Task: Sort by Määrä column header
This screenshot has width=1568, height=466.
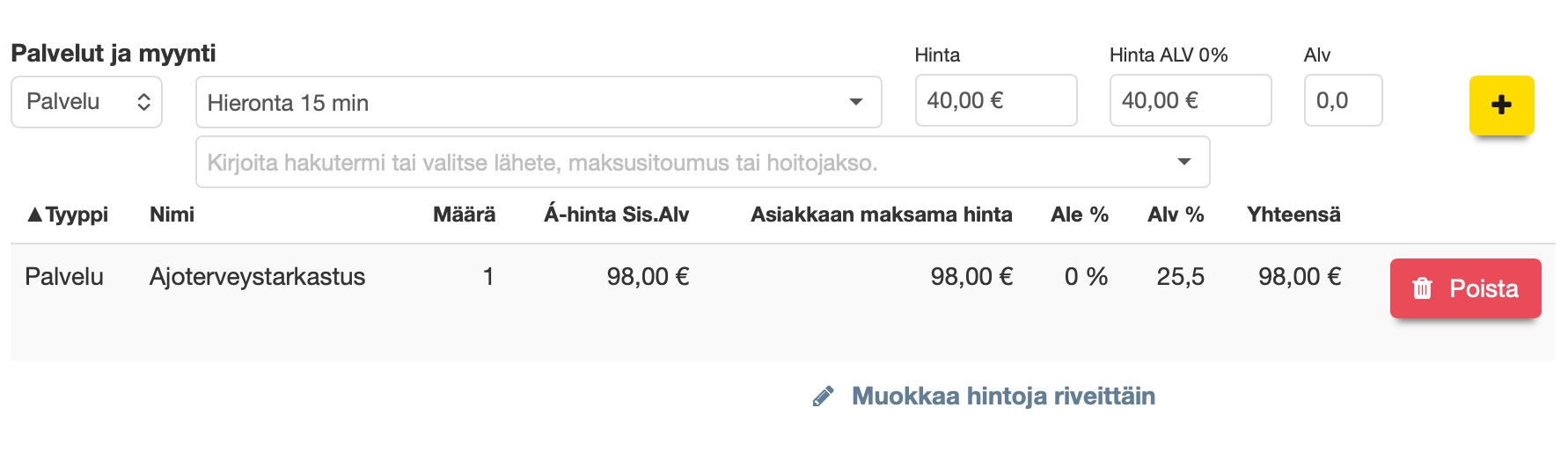Action: point(464,215)
